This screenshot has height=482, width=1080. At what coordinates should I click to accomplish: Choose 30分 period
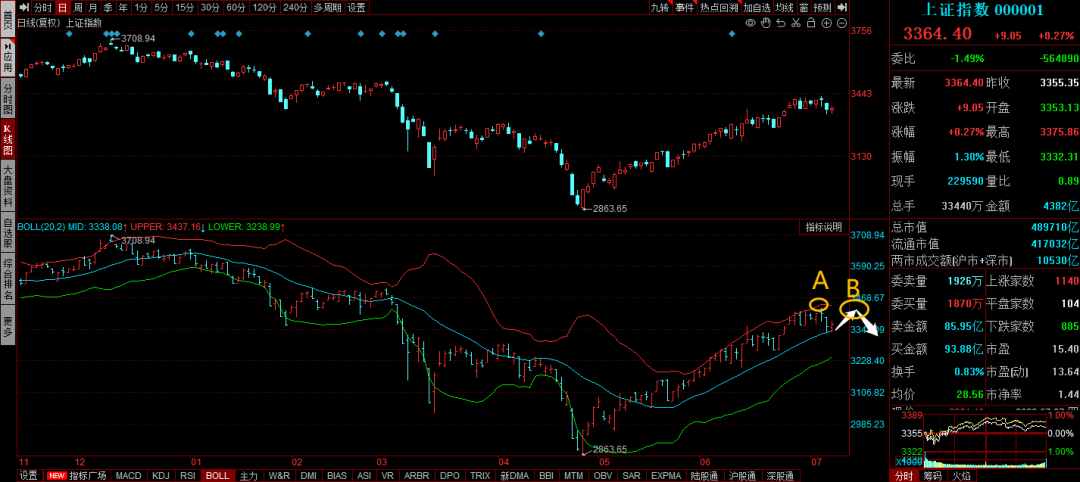(210, 8)
